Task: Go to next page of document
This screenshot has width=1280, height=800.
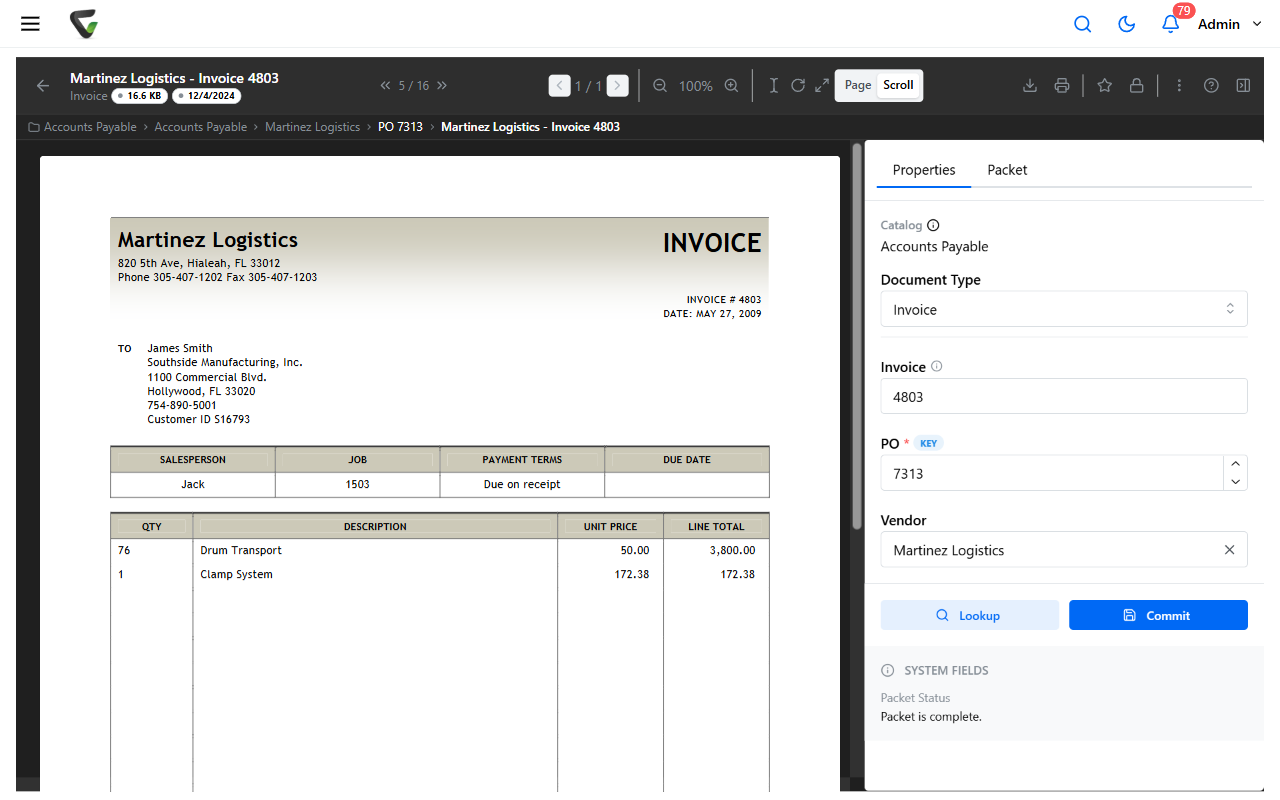Action: click(x=618, y=86)
